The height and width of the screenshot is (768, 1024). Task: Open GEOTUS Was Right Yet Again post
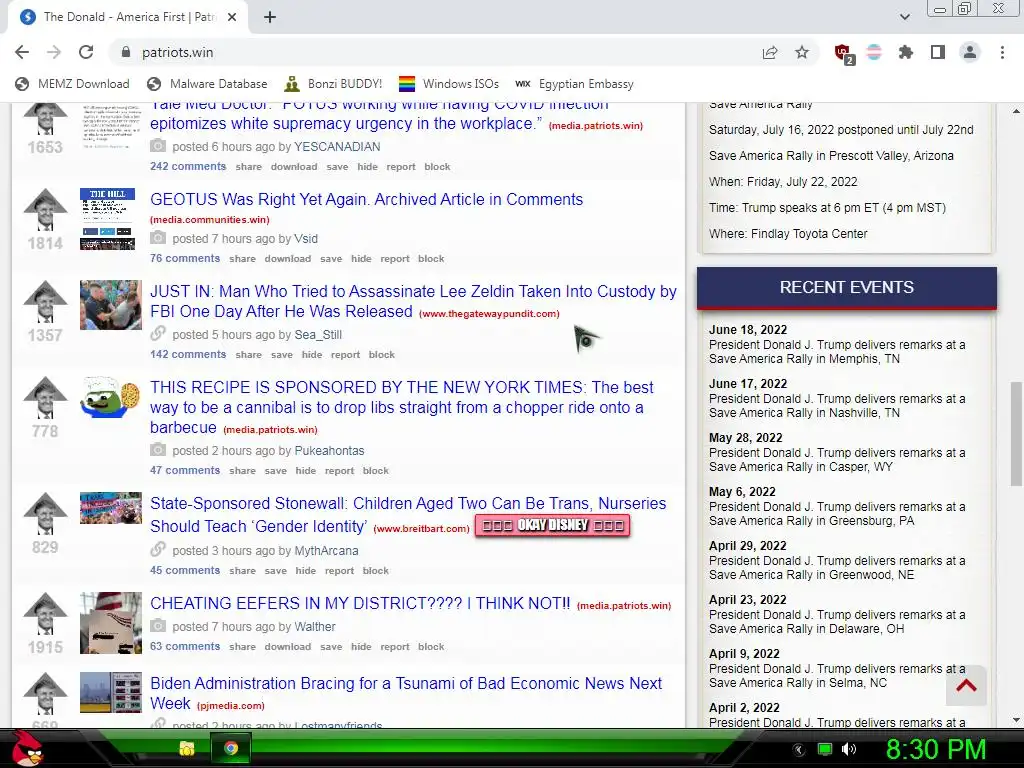[366, 199]
